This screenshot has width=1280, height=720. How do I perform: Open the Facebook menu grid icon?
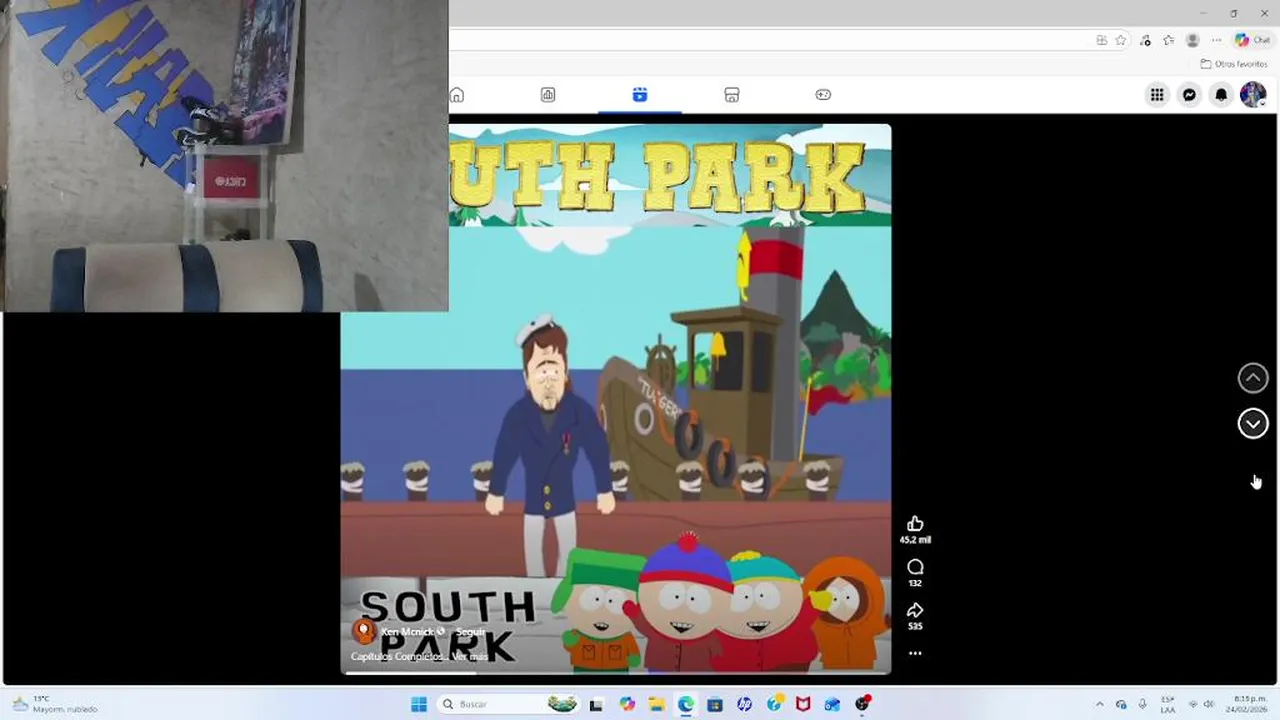(x=1157, y=95)
